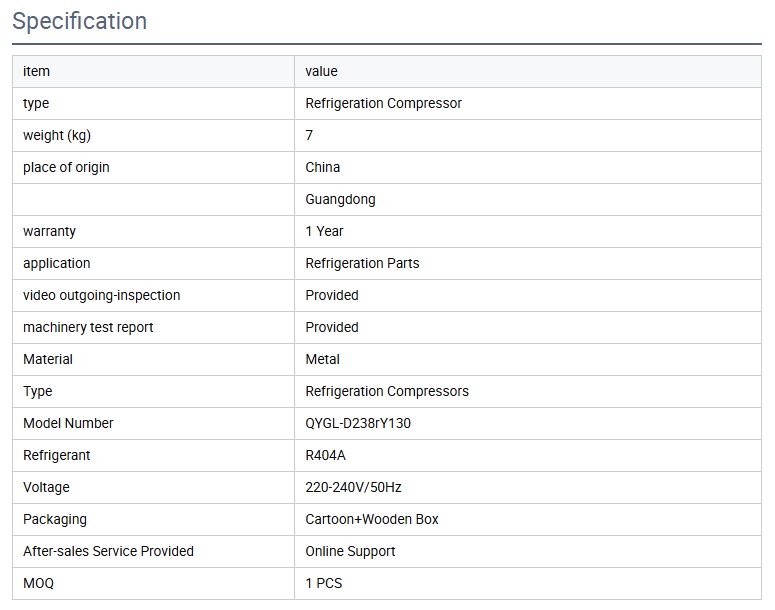Click the Specification heading
Screen dimensions: 775x610
click(x=80, y=21)
